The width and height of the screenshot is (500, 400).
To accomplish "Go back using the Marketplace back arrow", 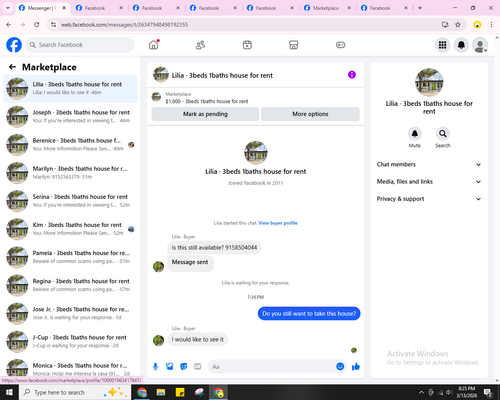I will pyautogui.click(x=12, y=67).
